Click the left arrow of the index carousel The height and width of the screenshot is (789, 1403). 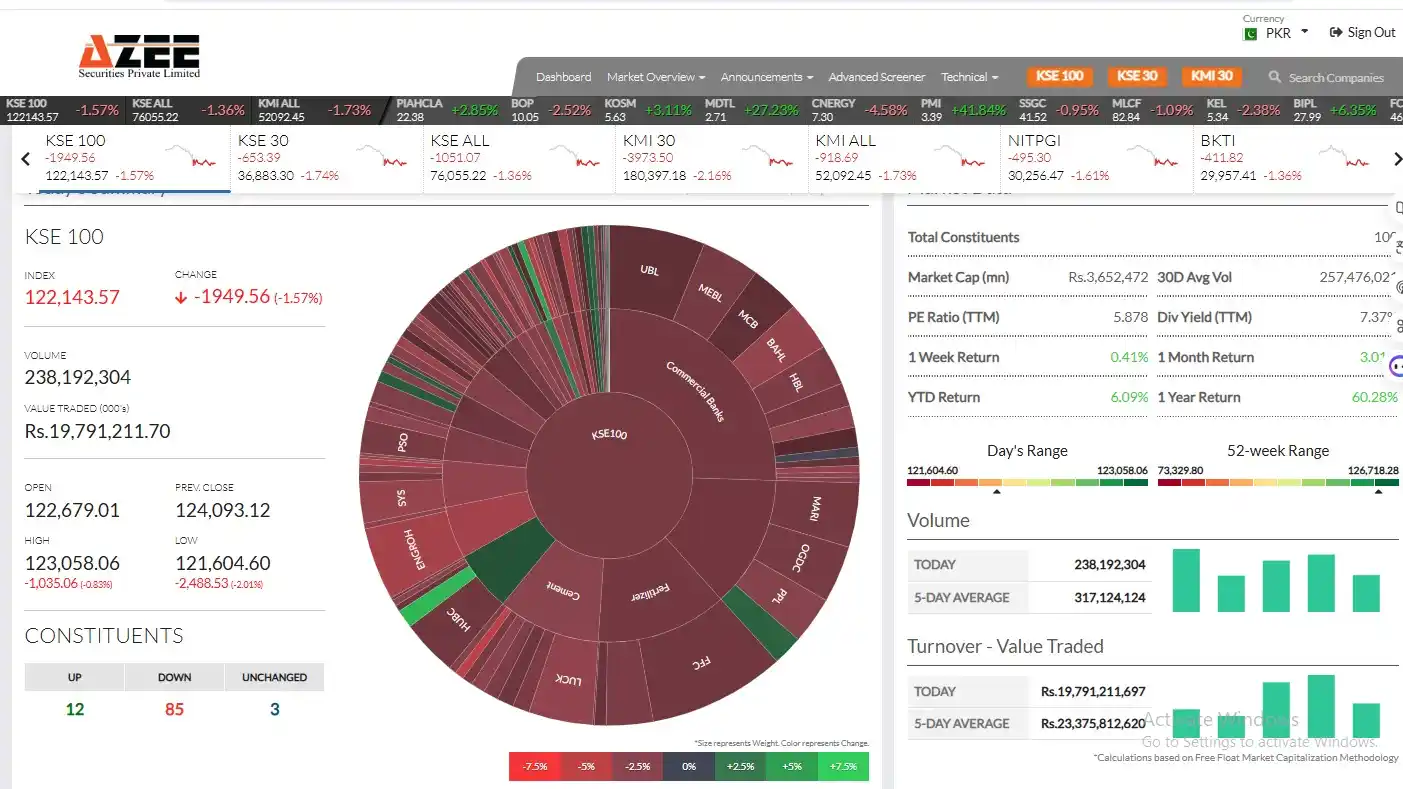pyautogui.click(x=26, y=158)
